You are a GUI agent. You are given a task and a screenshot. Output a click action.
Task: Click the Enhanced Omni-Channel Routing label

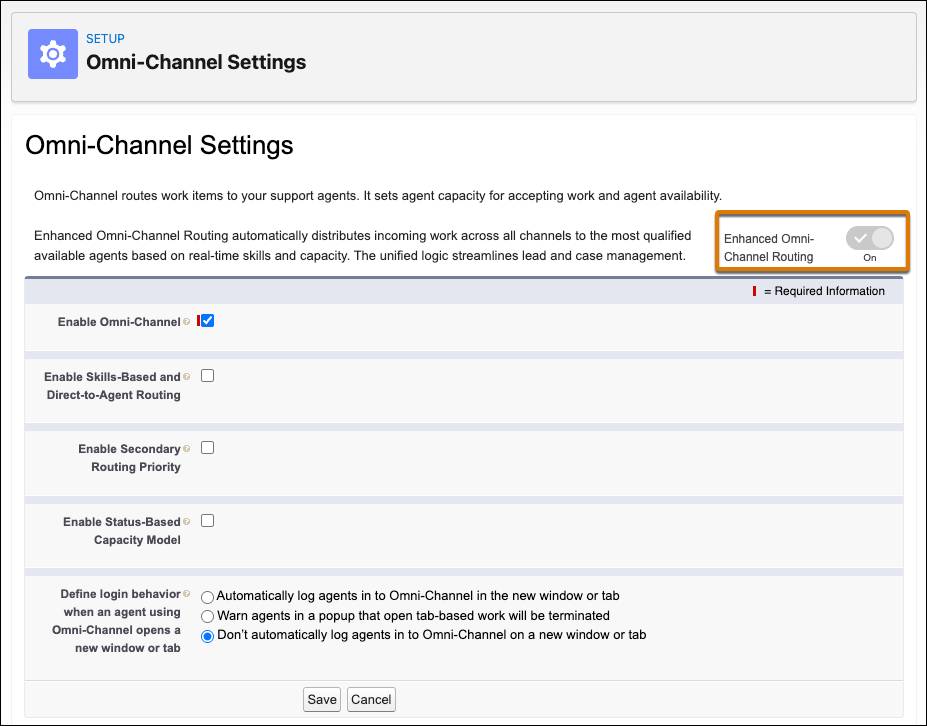[x=769, y=248]
